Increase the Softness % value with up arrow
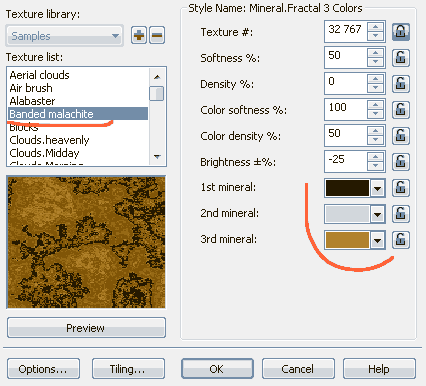Image resolution: width=426 pixels, height=386 pixels. (x=375, y=53)
